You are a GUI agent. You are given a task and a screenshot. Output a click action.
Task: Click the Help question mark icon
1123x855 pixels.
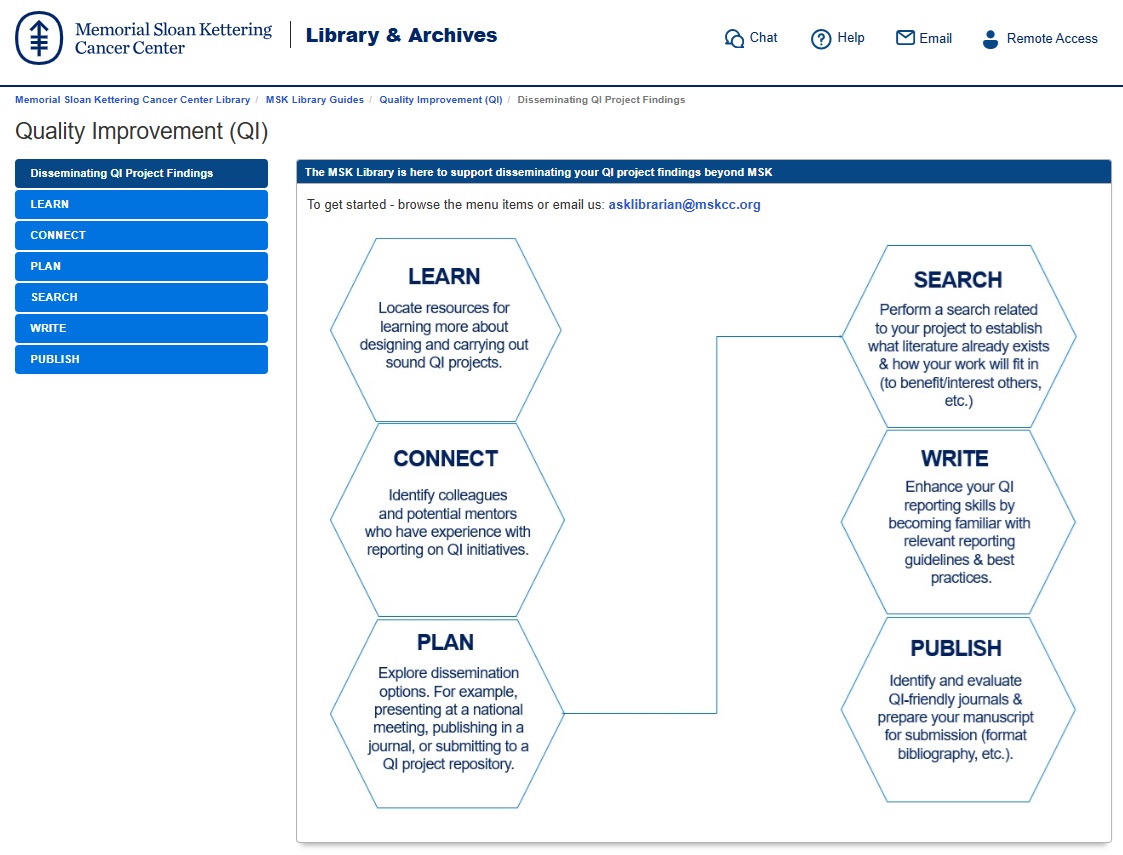[x=821, y=39]
